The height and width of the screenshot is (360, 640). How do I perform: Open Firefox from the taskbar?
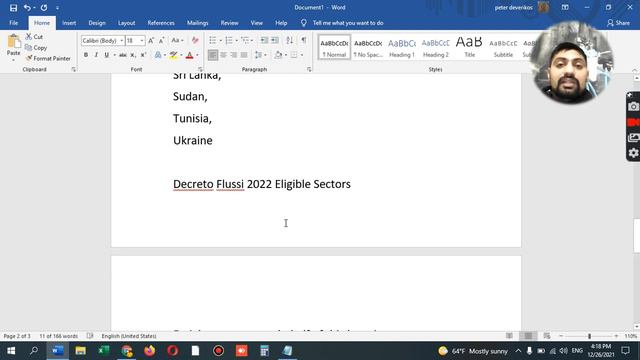pos(150,351)
